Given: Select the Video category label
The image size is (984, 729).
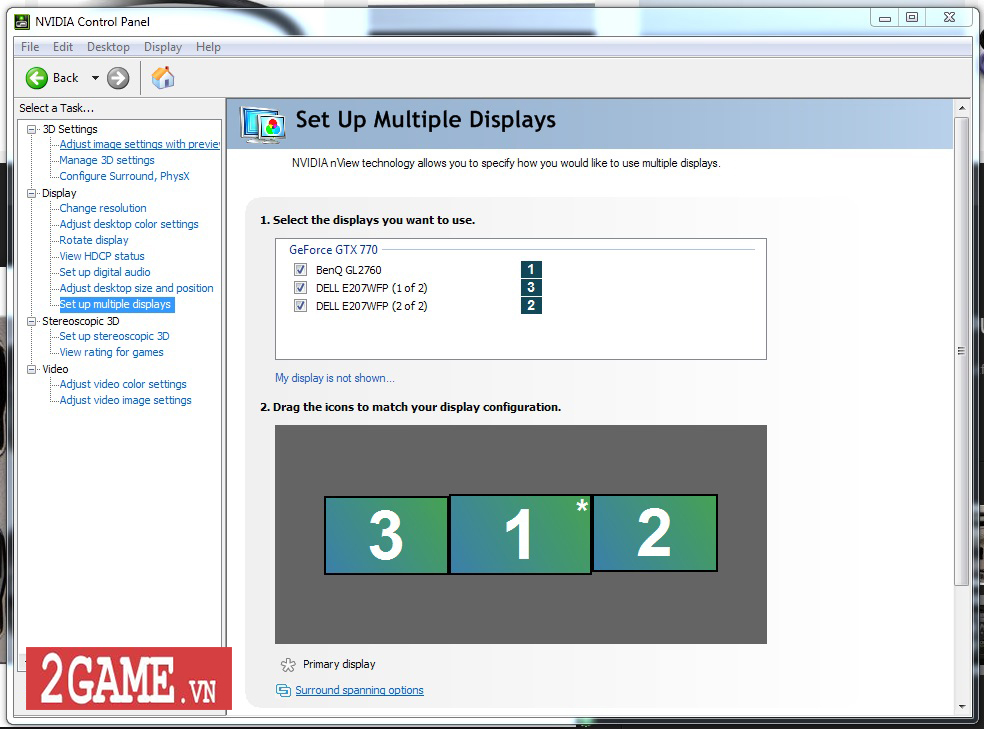Looking at the screenshot, I should pos(55,370).
